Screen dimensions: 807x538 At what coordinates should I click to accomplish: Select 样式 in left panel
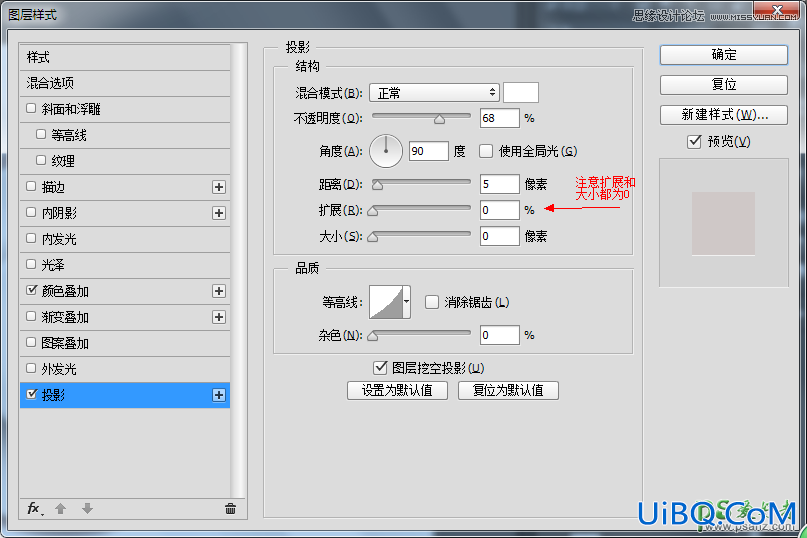125,57
